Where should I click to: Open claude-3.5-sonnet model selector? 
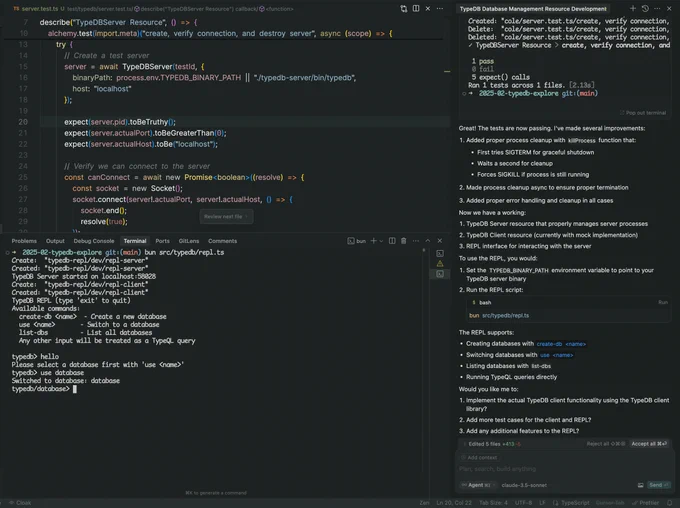pos(524,485)
